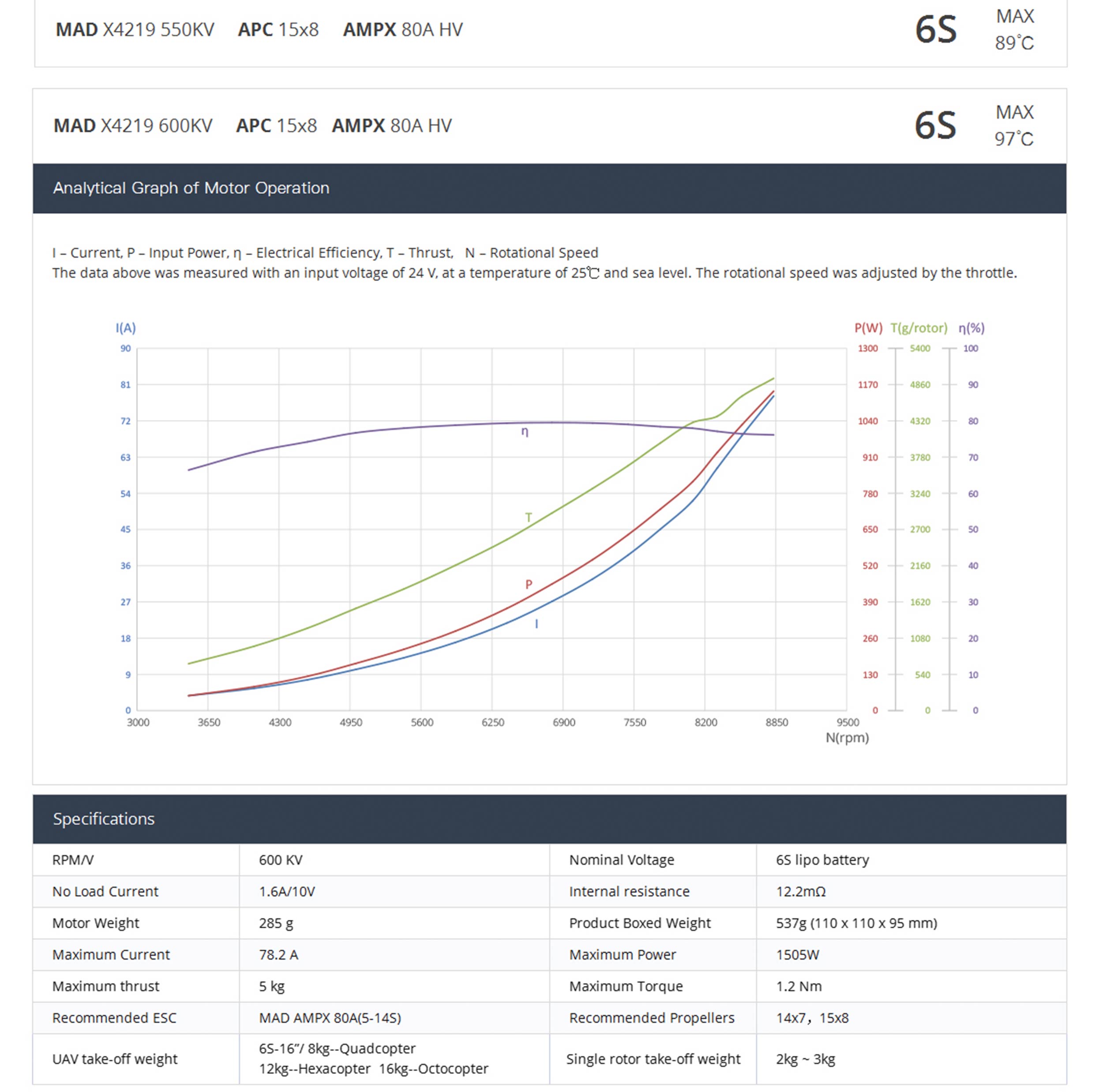The height and width of the screenshot is (1092, 1103).
Task: Click the MAD AMPX 80A(5-14S) value
Action: tap(330, 1018)
